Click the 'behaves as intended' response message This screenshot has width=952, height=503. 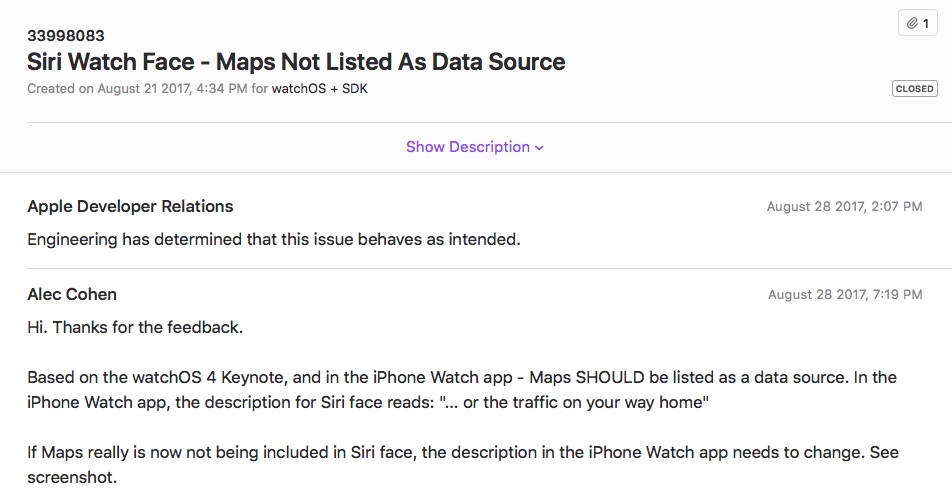tap(274, 239)
